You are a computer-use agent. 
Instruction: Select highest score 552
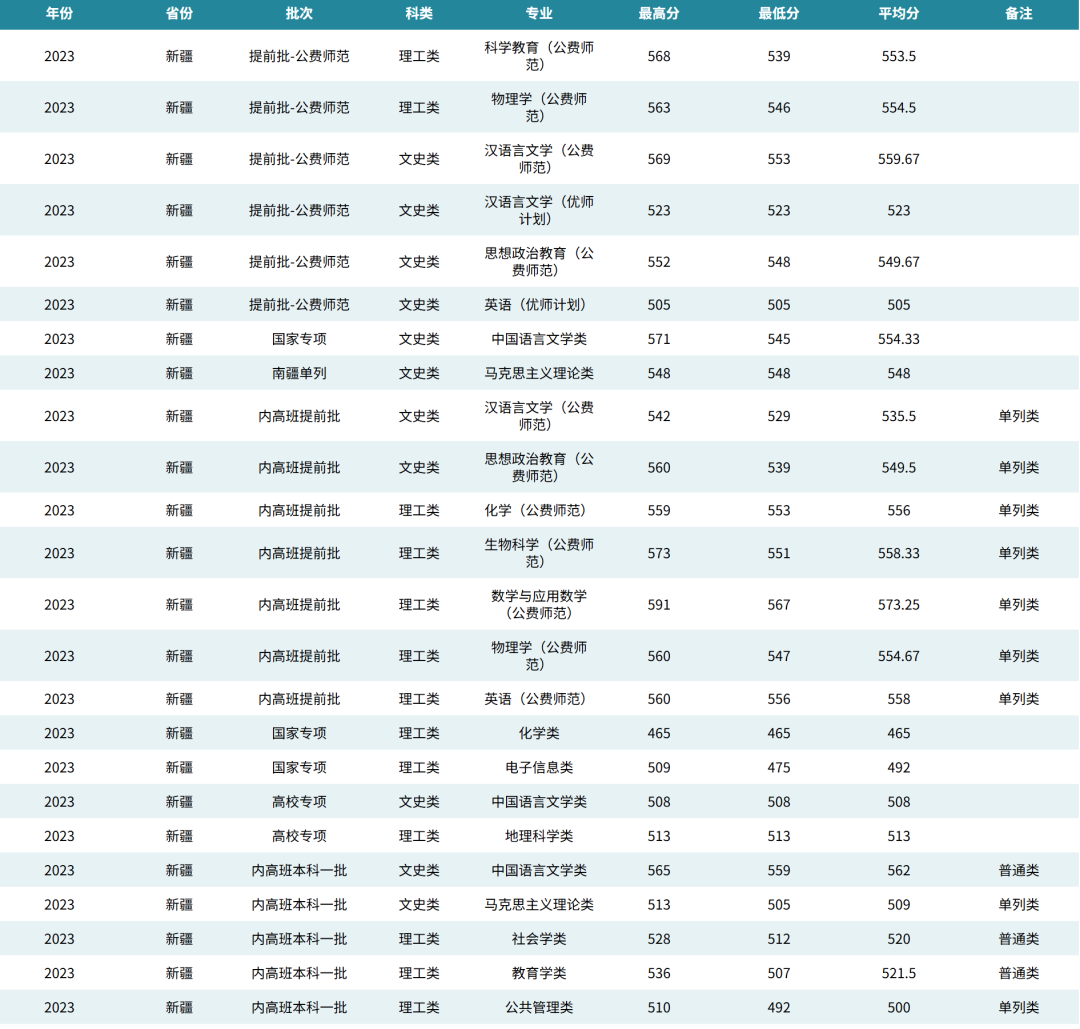point(658,262)
